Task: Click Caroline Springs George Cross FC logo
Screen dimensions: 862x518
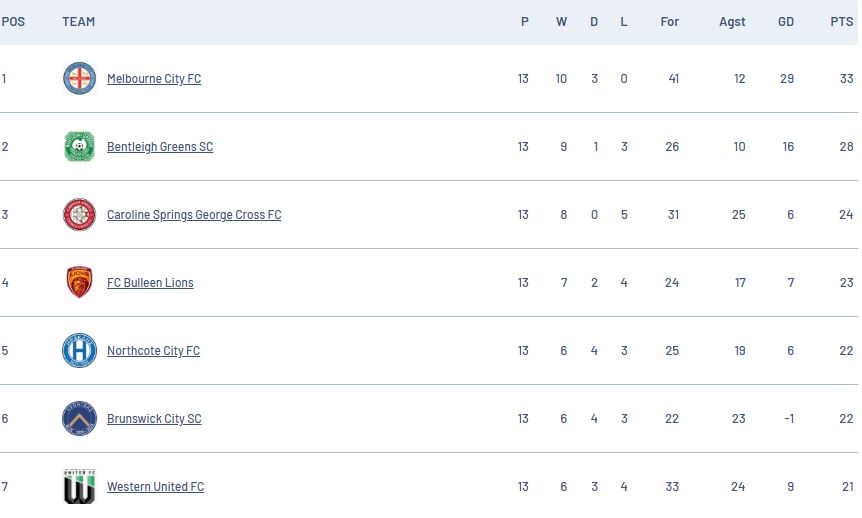Action: pyautogui.click(x=79, y=215)
